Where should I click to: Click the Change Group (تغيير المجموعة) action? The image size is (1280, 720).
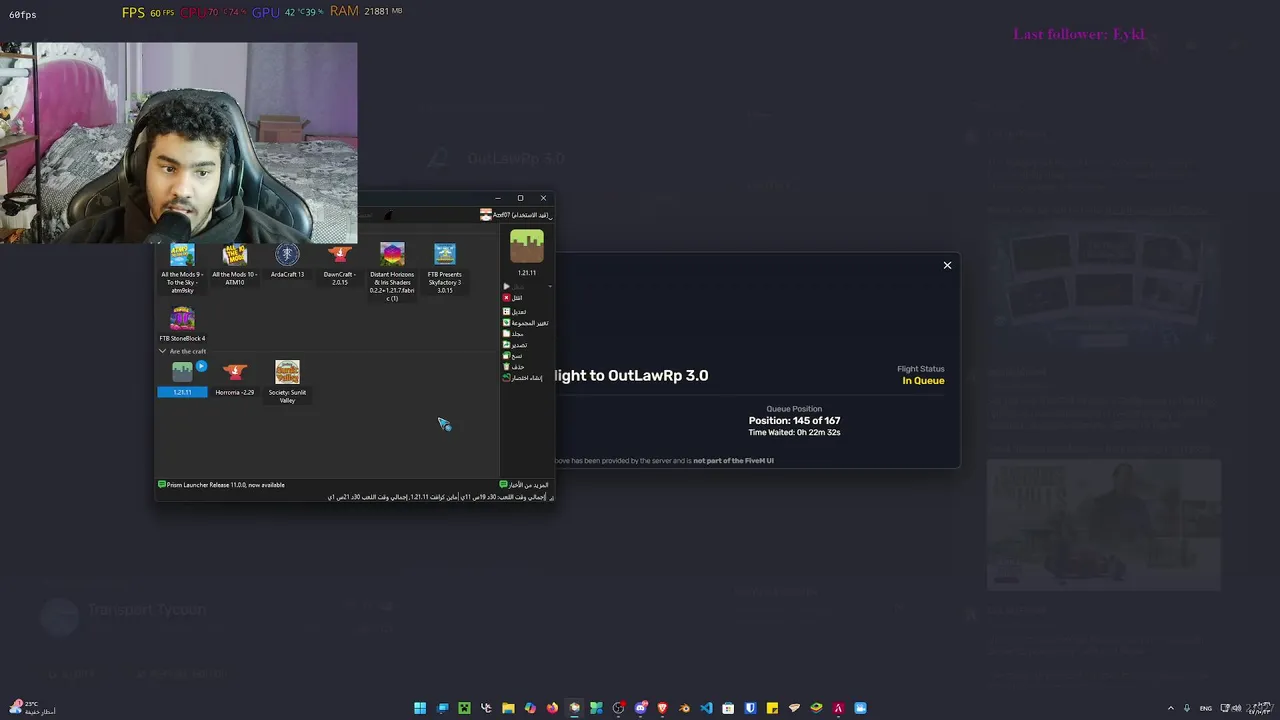pyautogui.click(x=525, y=323)
